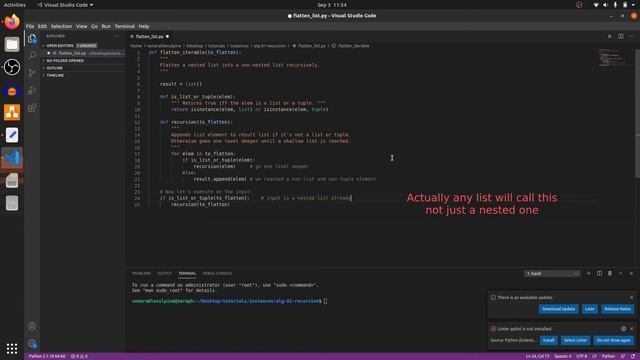Open the Search view in activity bar

(x=32, y=56)
